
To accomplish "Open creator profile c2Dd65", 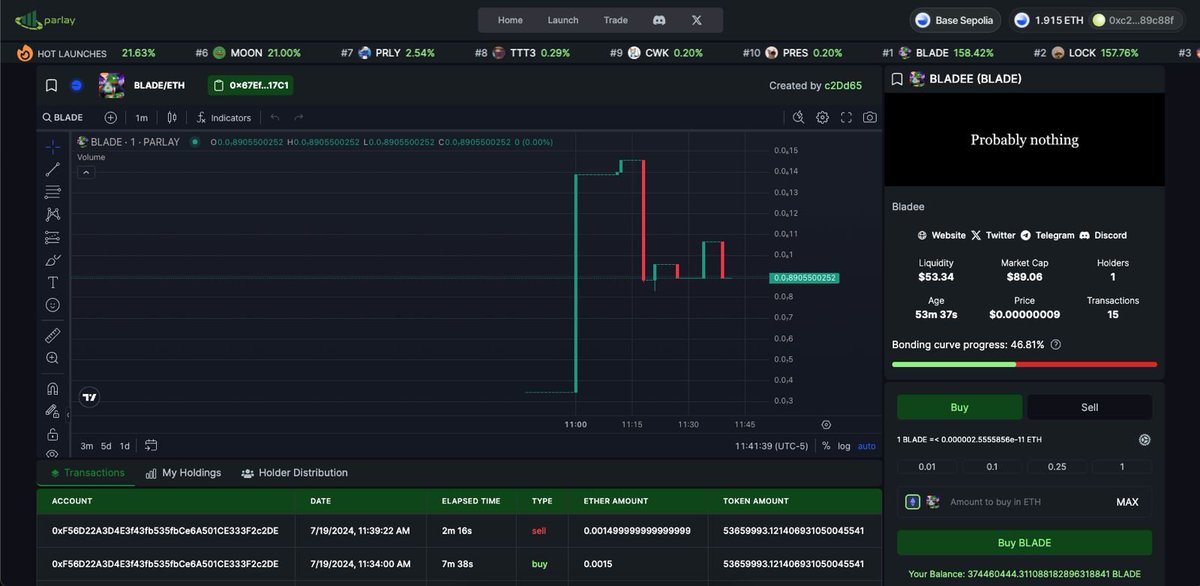I will (x=843, y=86).
